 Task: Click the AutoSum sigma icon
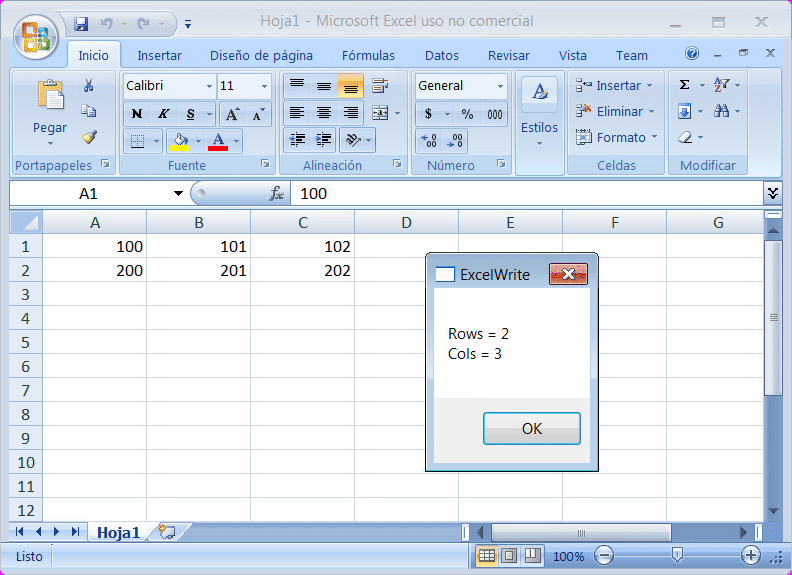[x=684, y=85]
